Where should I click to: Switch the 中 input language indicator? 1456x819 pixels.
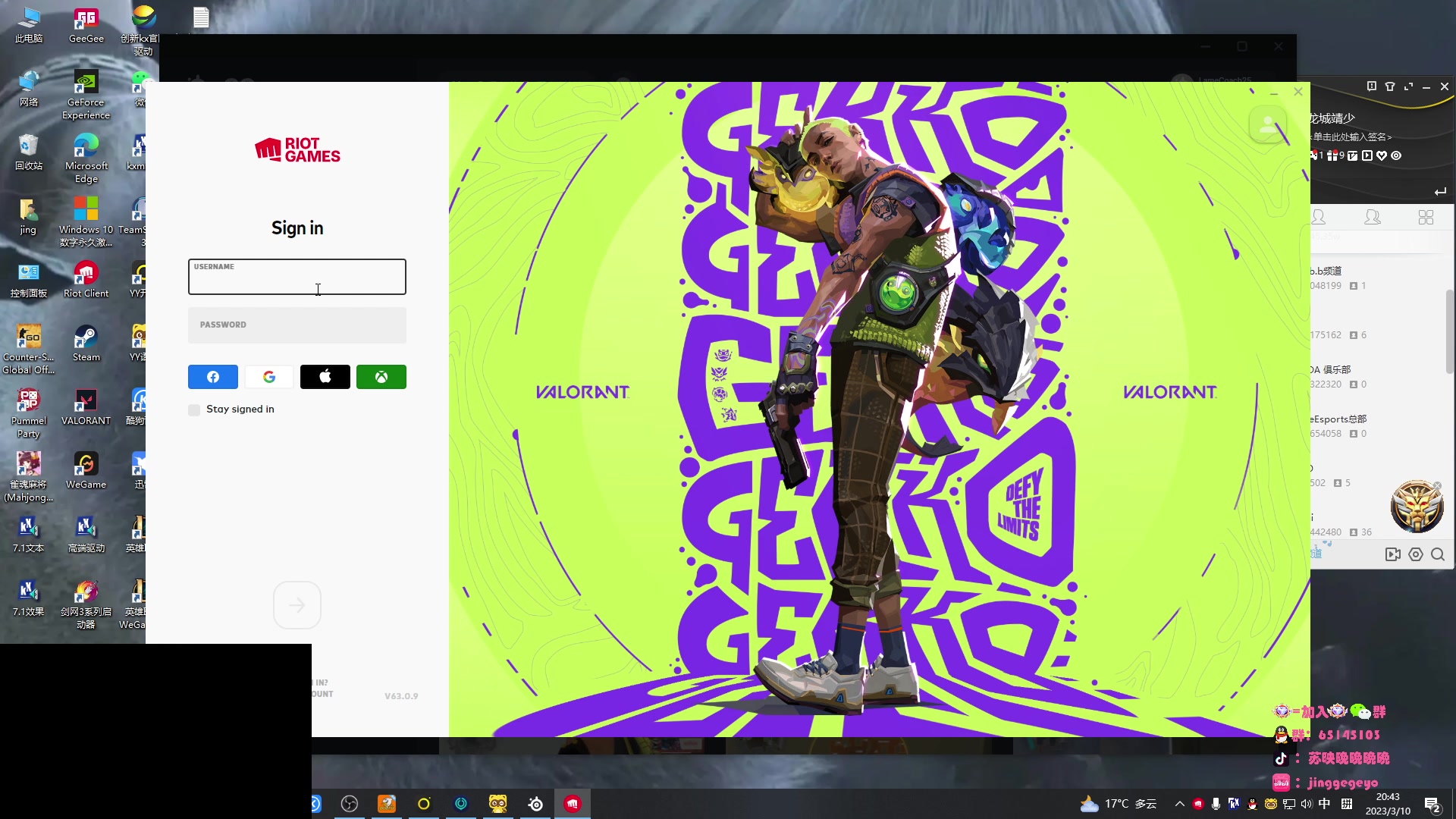coord(1324,804)
